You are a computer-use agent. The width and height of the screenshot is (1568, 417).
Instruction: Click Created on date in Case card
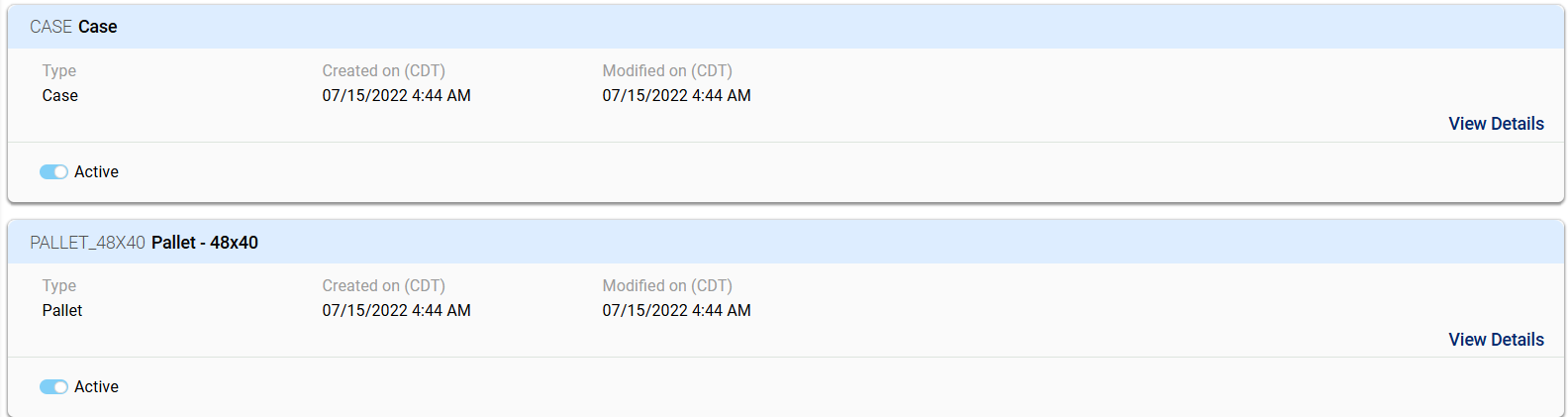(x=396, y=96)
